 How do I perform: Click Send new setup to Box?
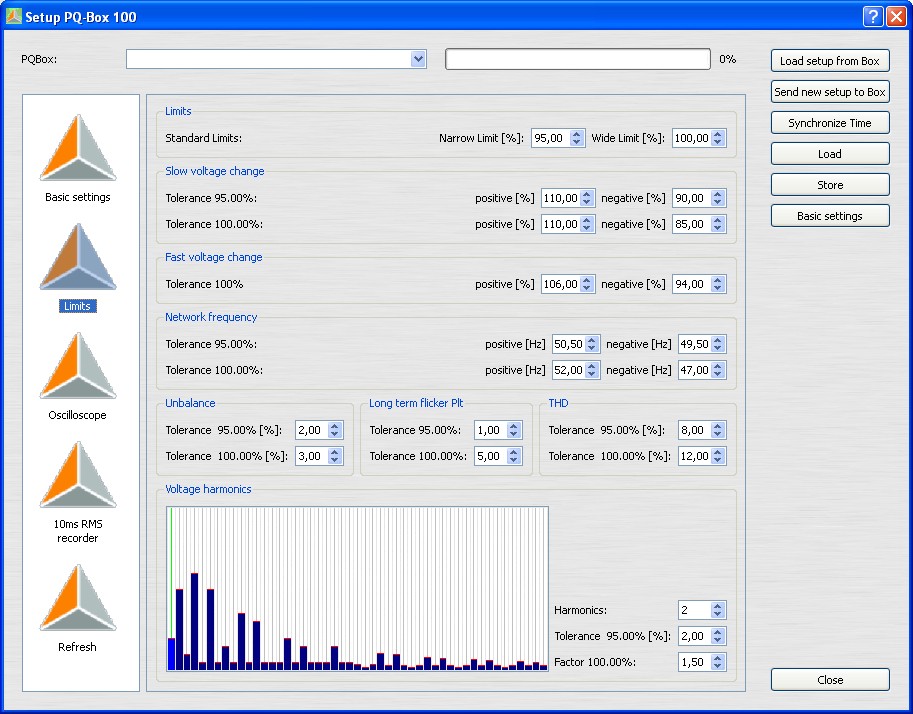[830, 91]
